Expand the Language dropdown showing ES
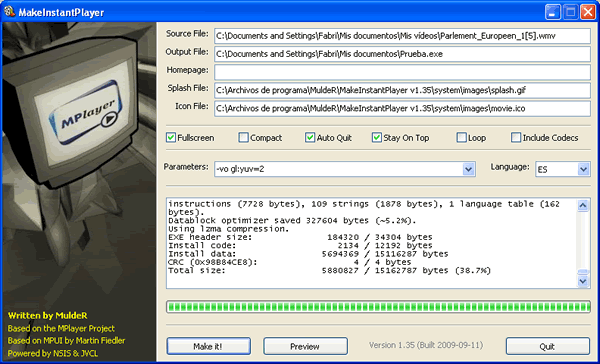Image resolution: width=600 pixels, height=364 pixels. click(x=583, y=169)
